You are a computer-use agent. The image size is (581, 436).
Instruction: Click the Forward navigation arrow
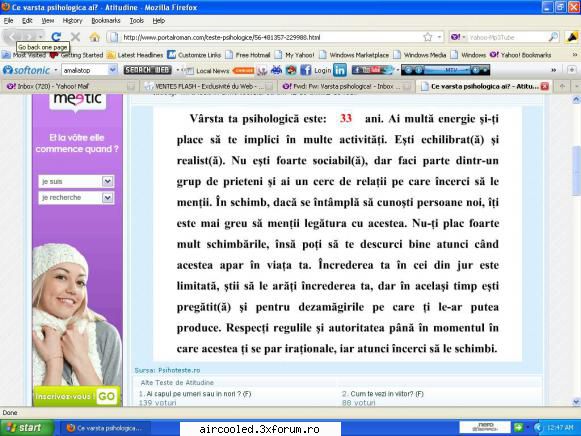click(x=28, y=37)
